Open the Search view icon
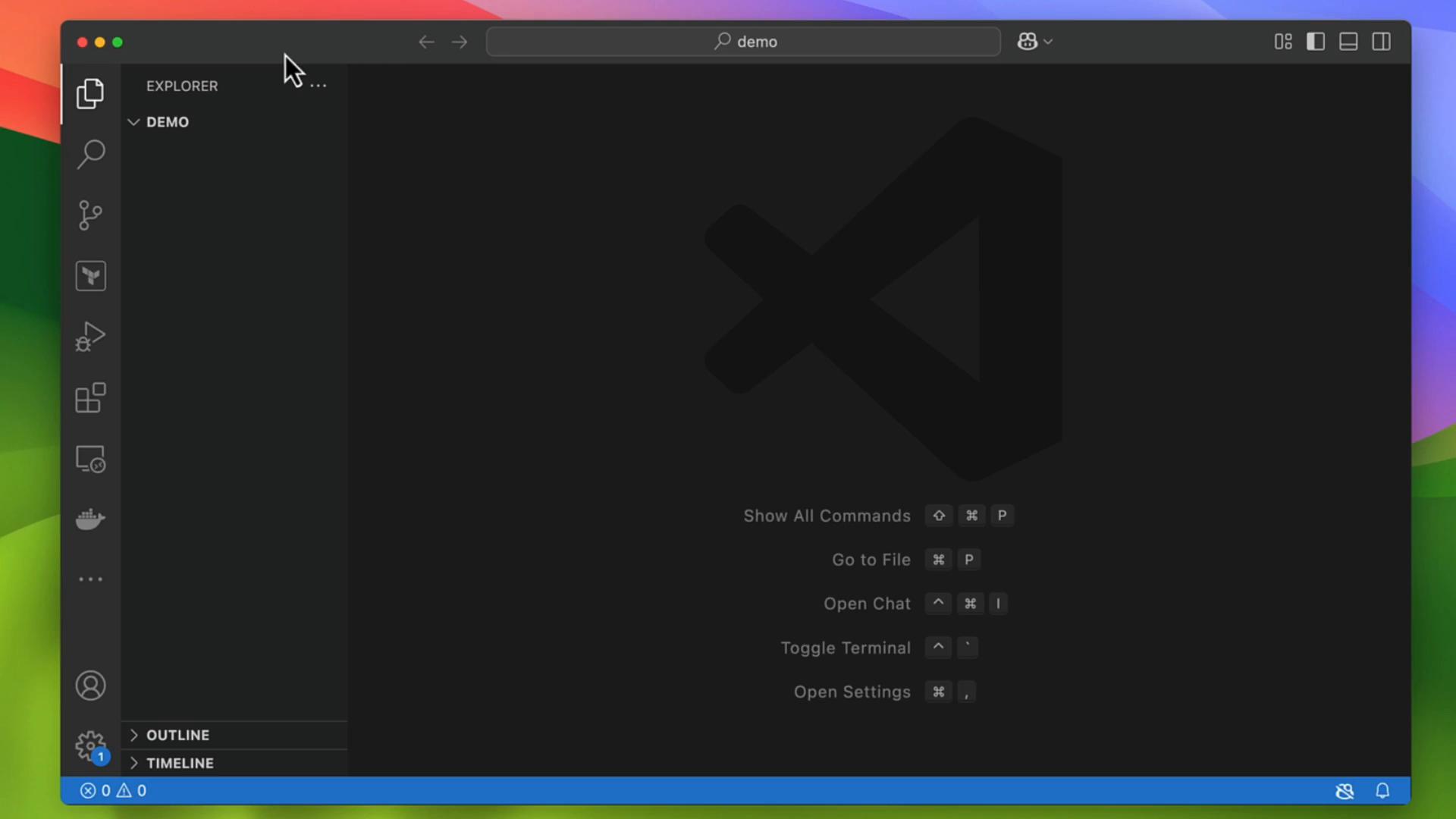1456x819 pixels. pyautogui.click(x=90, y=154)
